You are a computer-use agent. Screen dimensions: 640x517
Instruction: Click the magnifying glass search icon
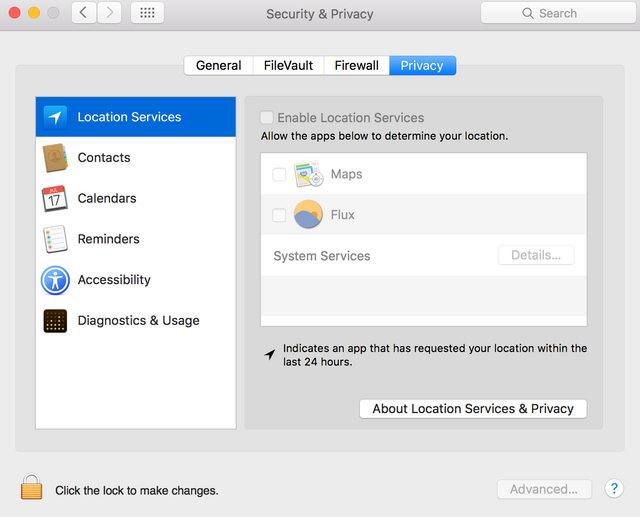pyautogui.click(x=528, y=13)
